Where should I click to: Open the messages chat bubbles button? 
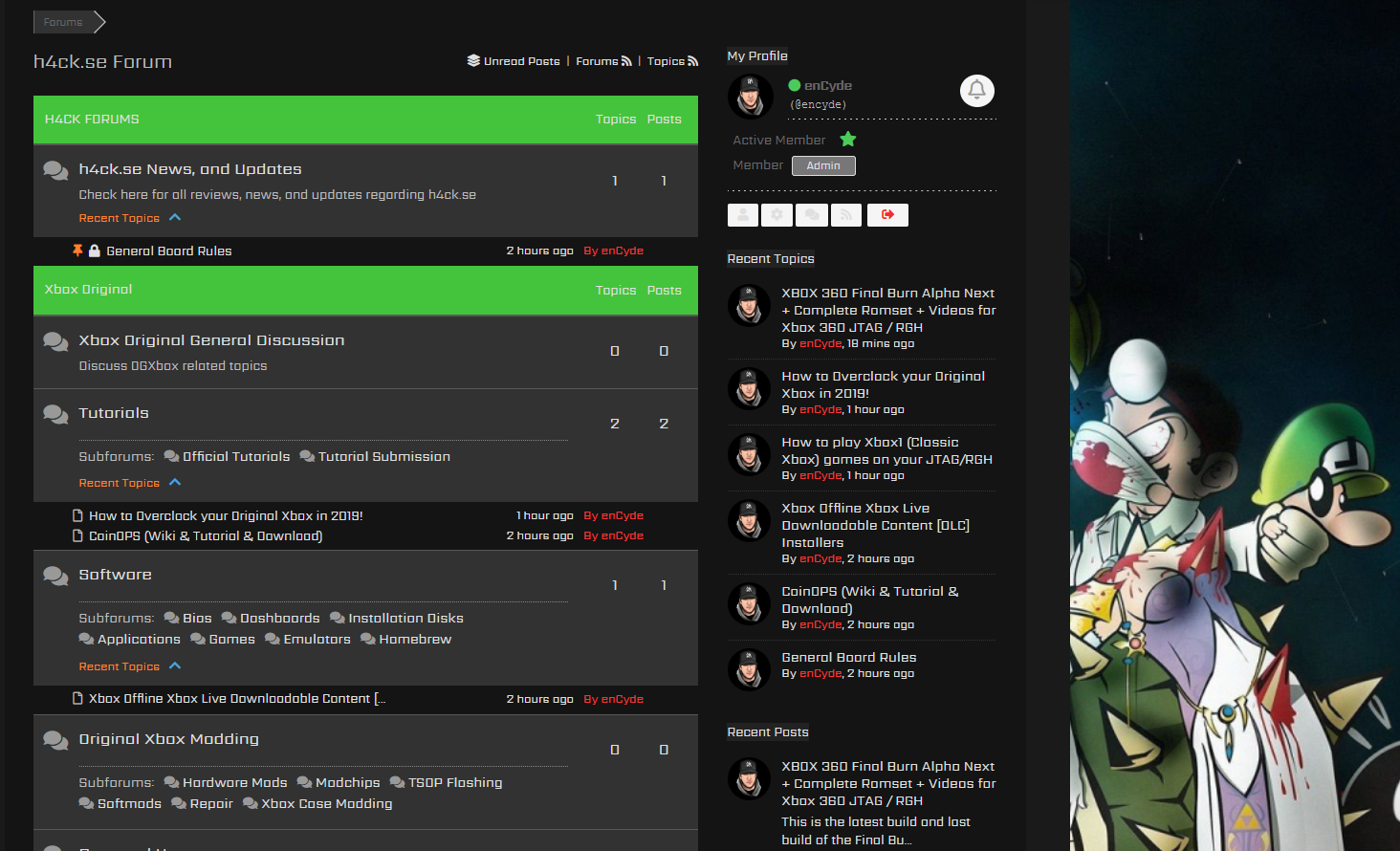pyautogui.click(x=812, y=215)
